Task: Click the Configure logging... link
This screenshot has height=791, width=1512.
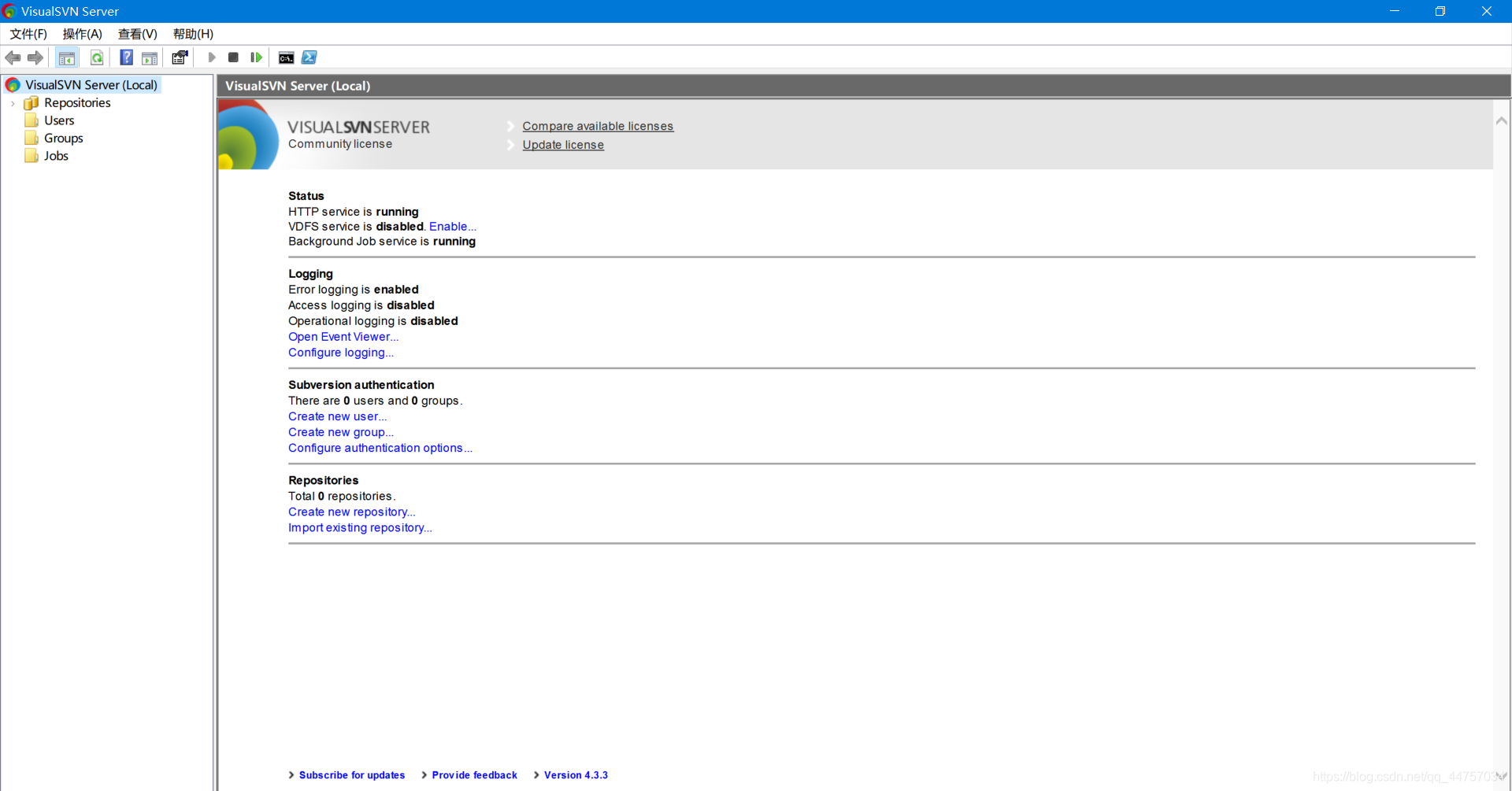Action: pos(341,353)
